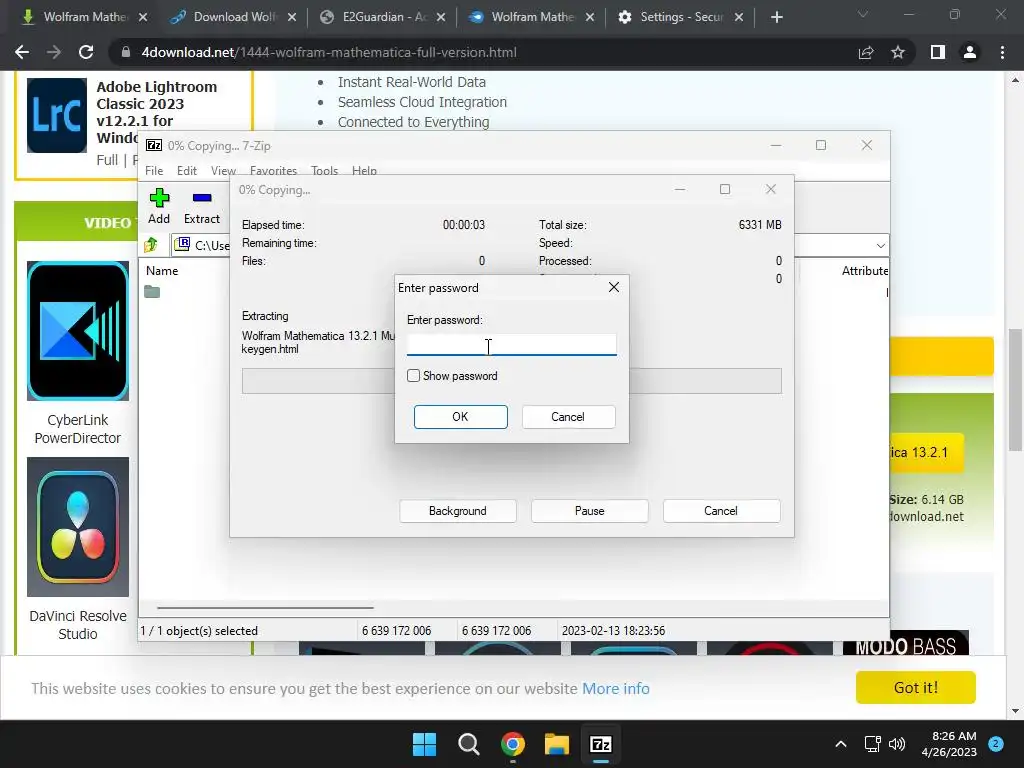The image size is (1024, 768).
Task: Go back in the browser
Action: tap(22, 52)
